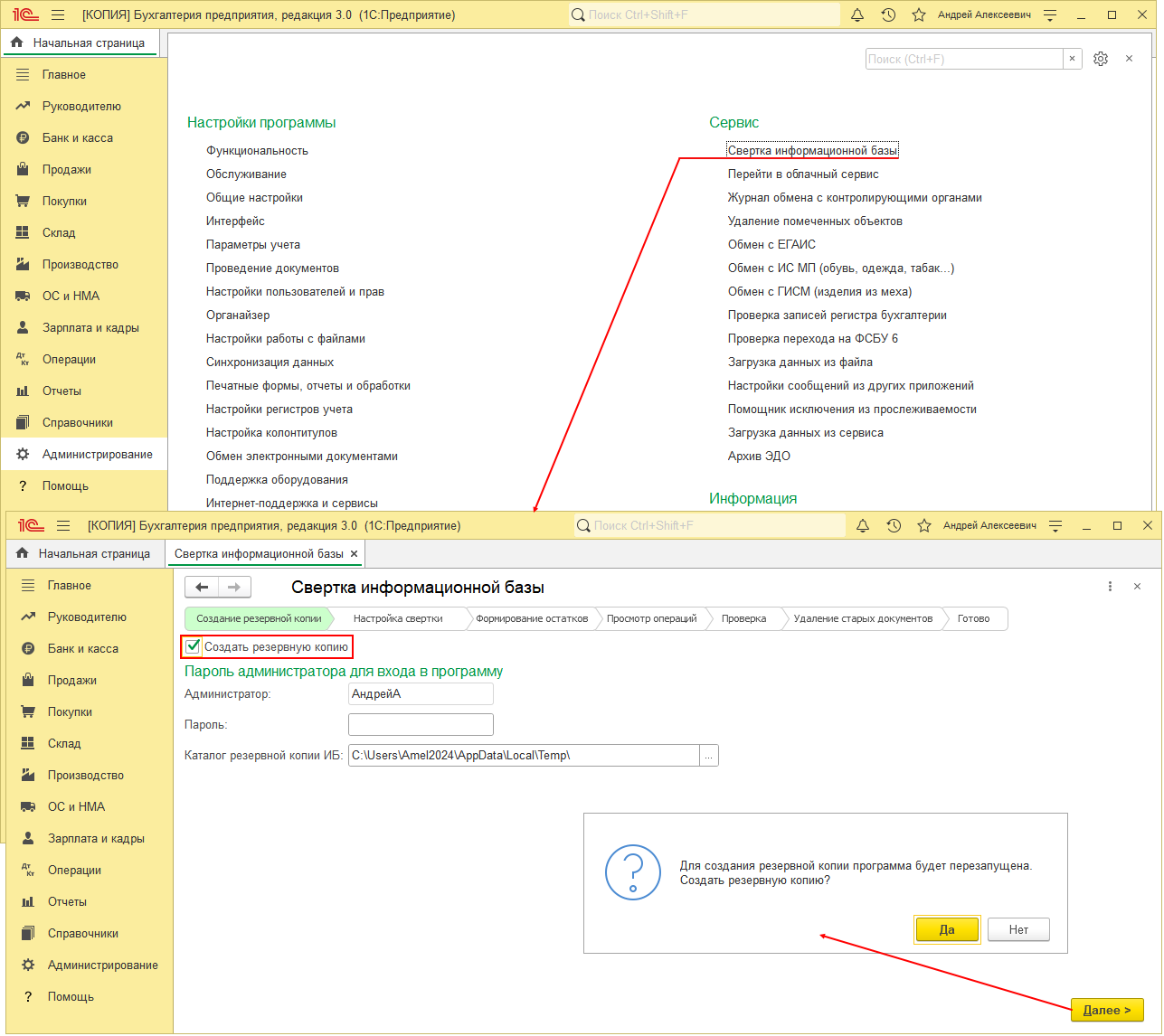Open Зарплата и кадры in lower window sidebar
Viewport: 1164px width, 1036px height.
coord(89,838)
